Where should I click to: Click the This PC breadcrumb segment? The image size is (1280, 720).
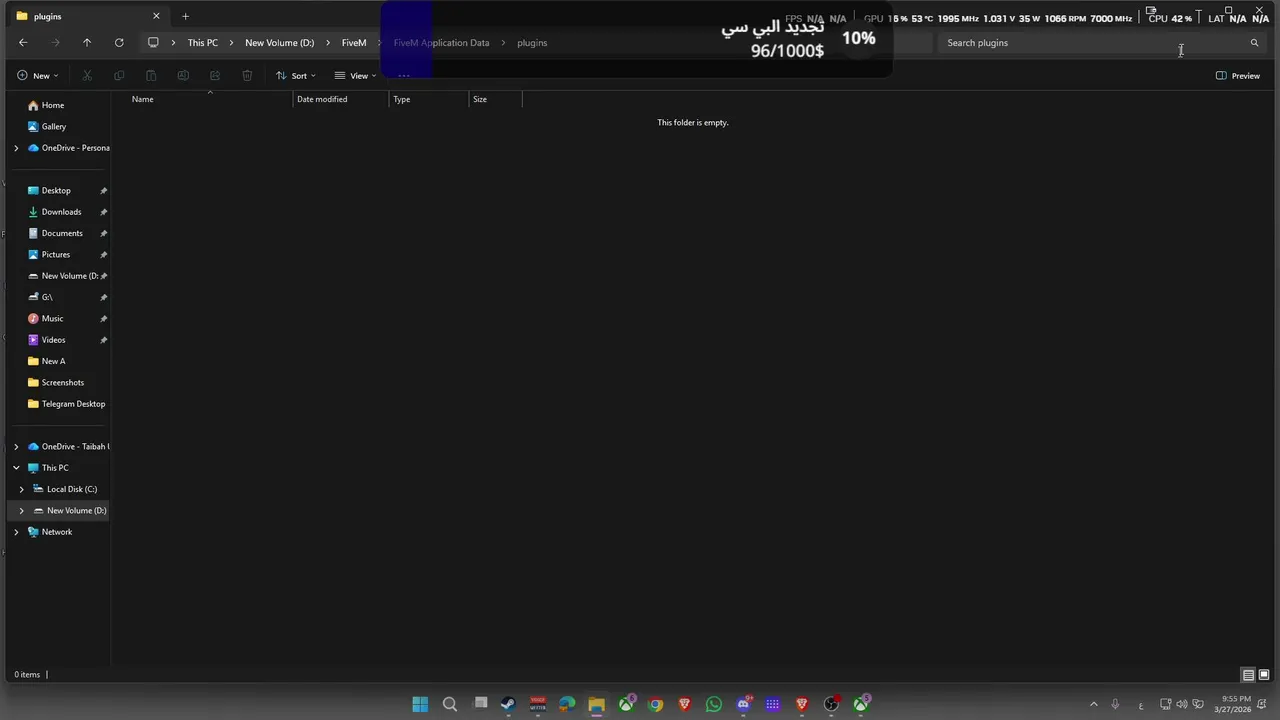point(203,43)
